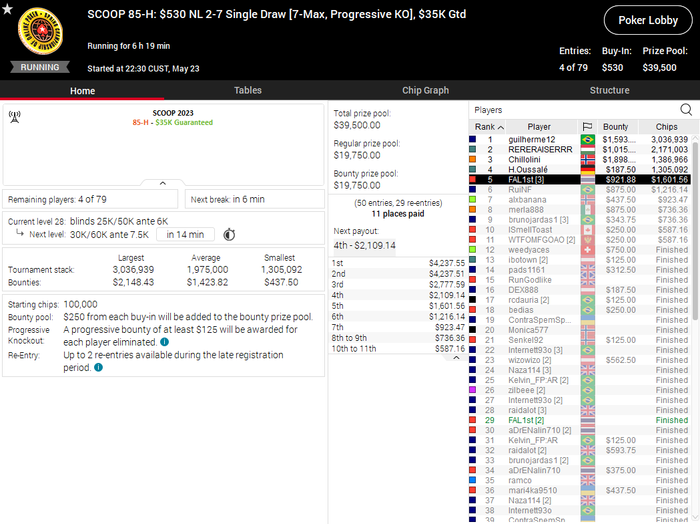Click the Next break in 6 min box

[254, 199]
